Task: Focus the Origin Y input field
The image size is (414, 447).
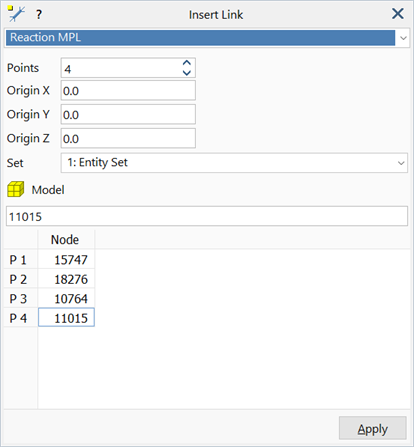Action: [x=128, y=115]
